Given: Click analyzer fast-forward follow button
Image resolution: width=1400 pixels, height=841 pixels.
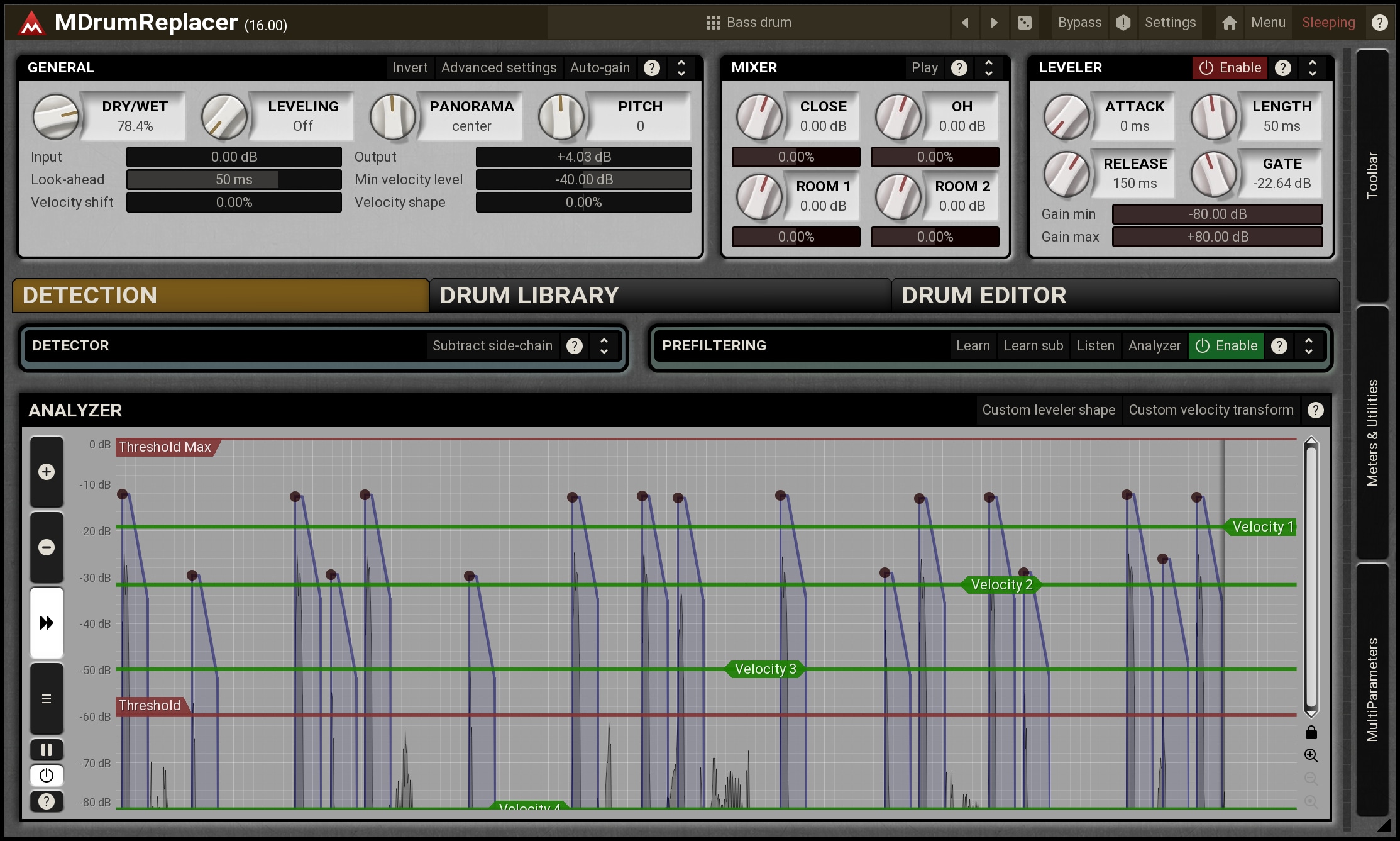Looking at the screenshot, I should click(47, 623).
